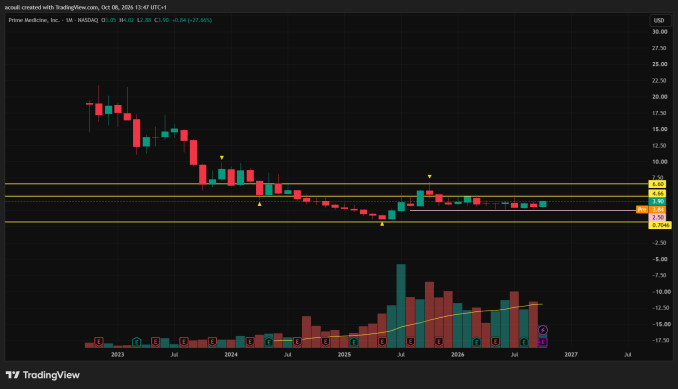678x389 pixels.
Task: Click the TradingView logo
Action: click(42, 375)
